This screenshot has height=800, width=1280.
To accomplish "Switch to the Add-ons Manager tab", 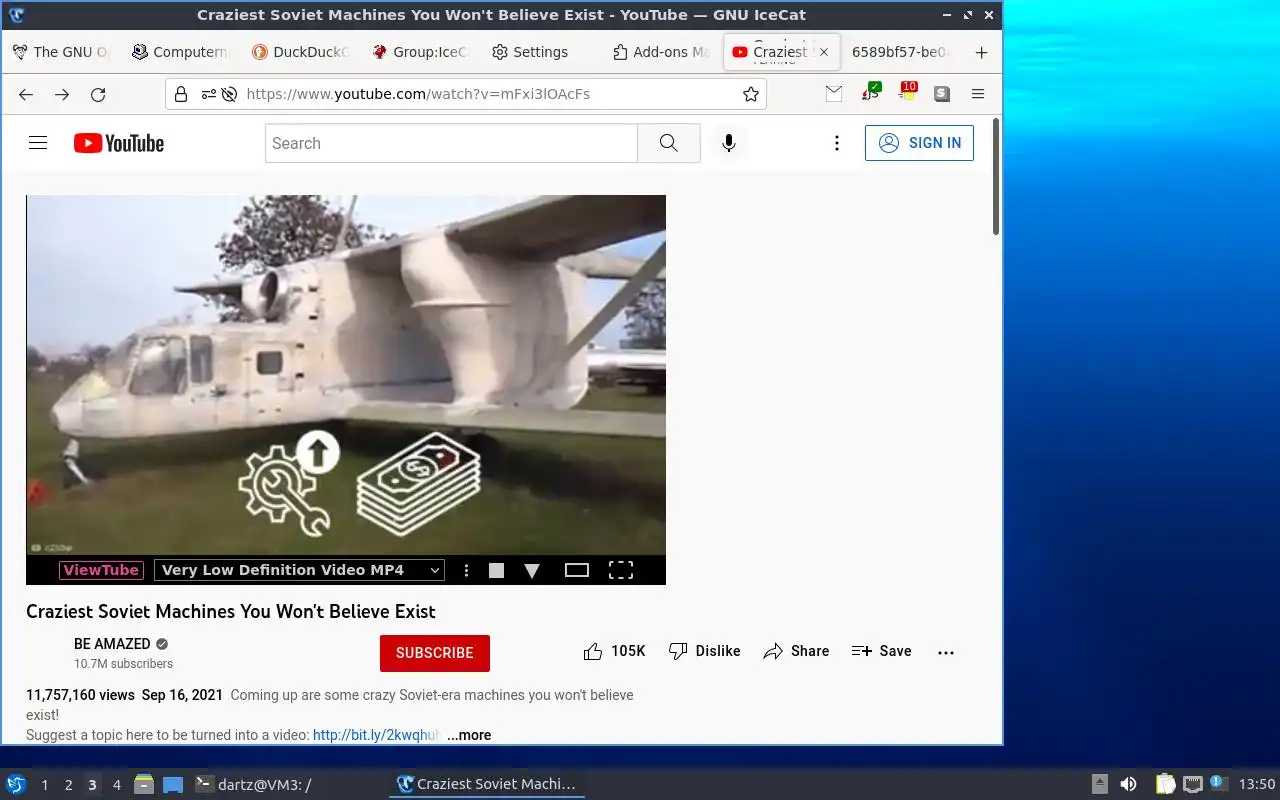I will click(660, 52).
